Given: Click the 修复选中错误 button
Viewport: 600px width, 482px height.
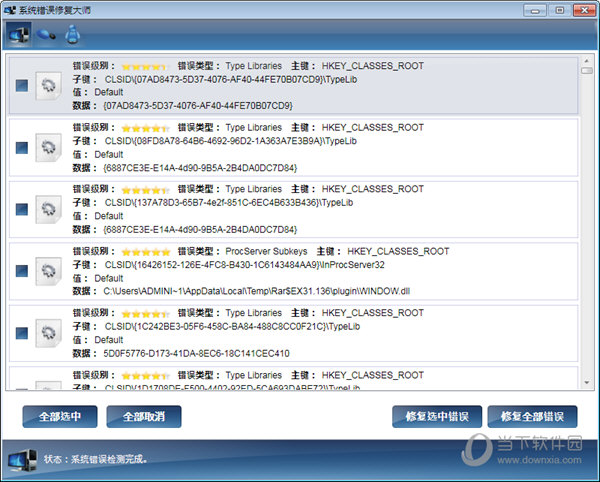Looking at the screenshot, I should tap(437, 417).
